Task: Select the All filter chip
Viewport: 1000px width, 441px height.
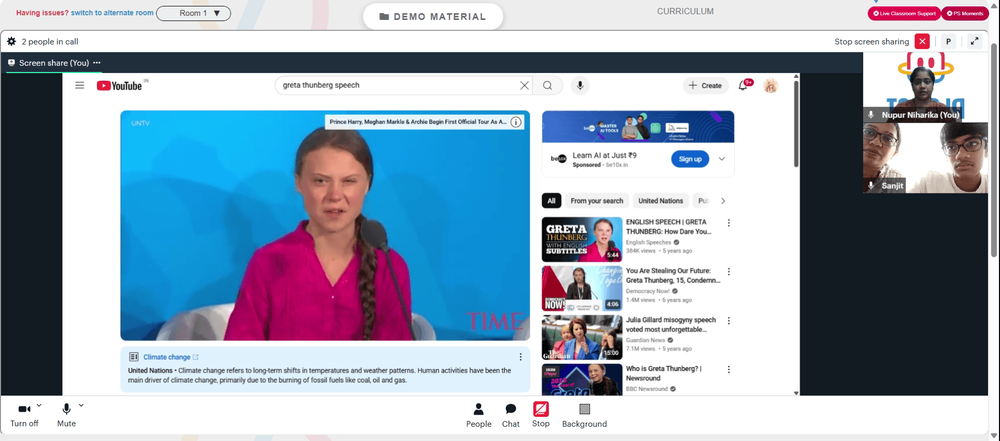Action: (x=551, y=201)
